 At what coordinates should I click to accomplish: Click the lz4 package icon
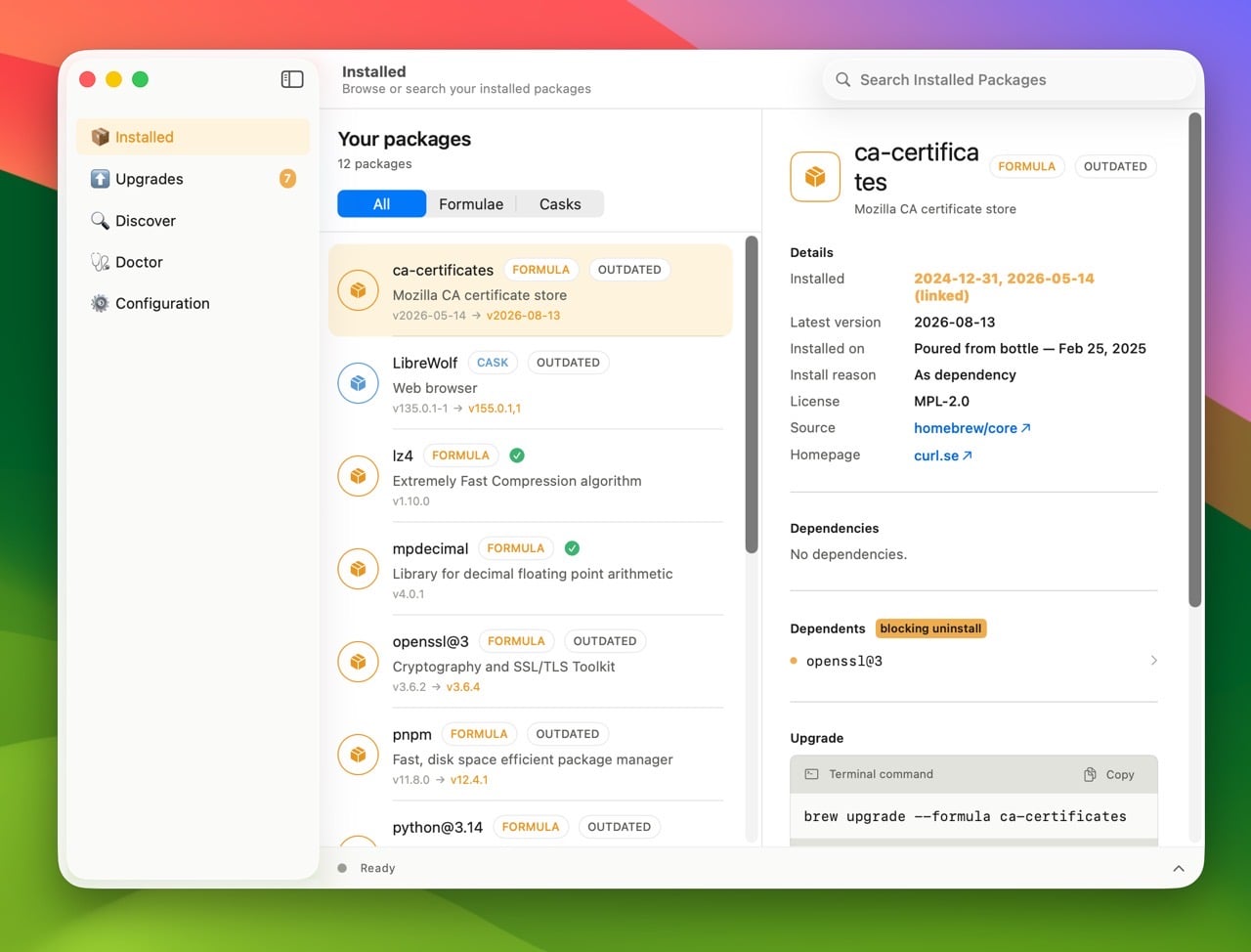358,476
